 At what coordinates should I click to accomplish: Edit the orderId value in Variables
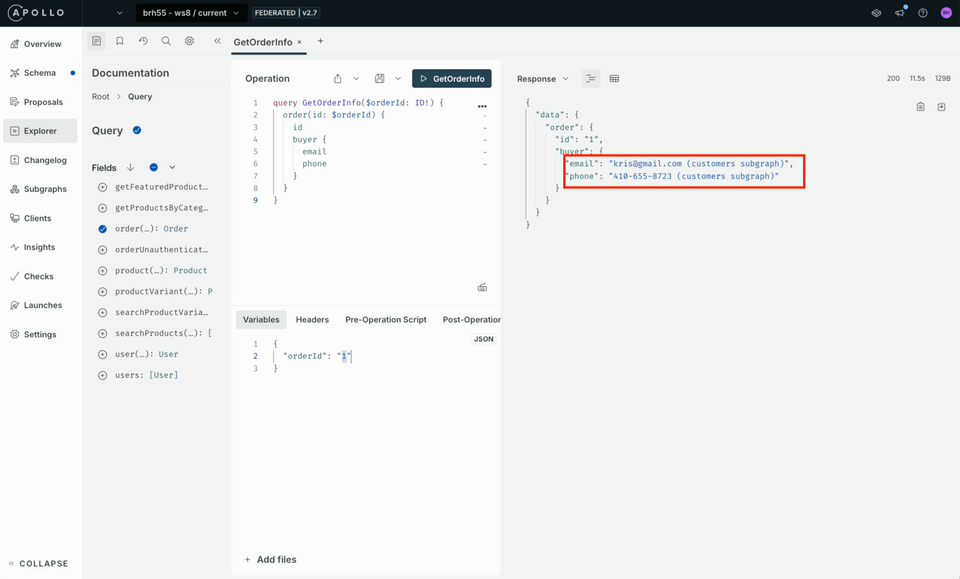pyautogui.click(x=344, y=355)
